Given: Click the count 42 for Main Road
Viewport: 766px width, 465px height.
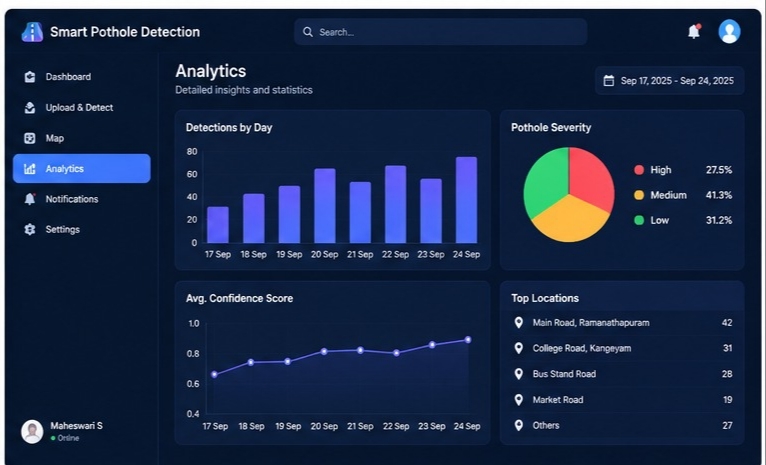Looking at the screenshot, I should pyautogui.click(x=727, y=323).
